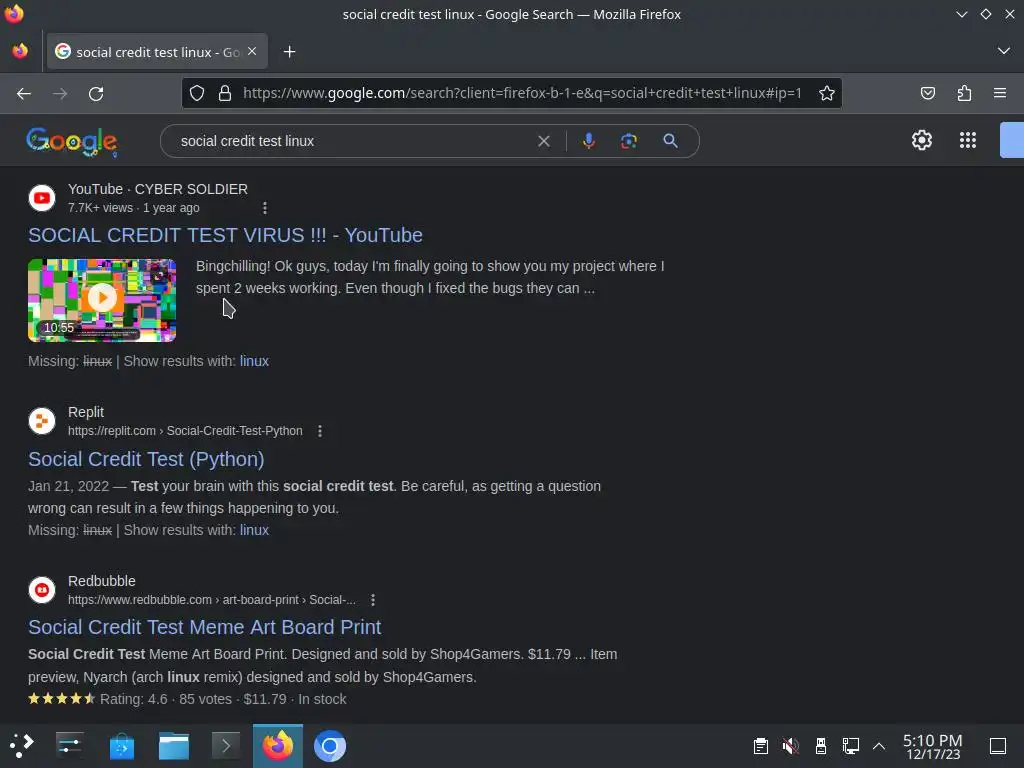Open Social Credit Test Meme Art Board Print
The height and width of the screenshot is (768, 1024).
pos(204,627)
